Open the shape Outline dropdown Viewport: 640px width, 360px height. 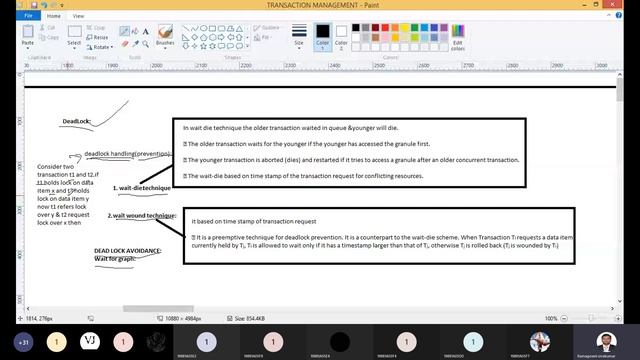(x=267, y=28)
